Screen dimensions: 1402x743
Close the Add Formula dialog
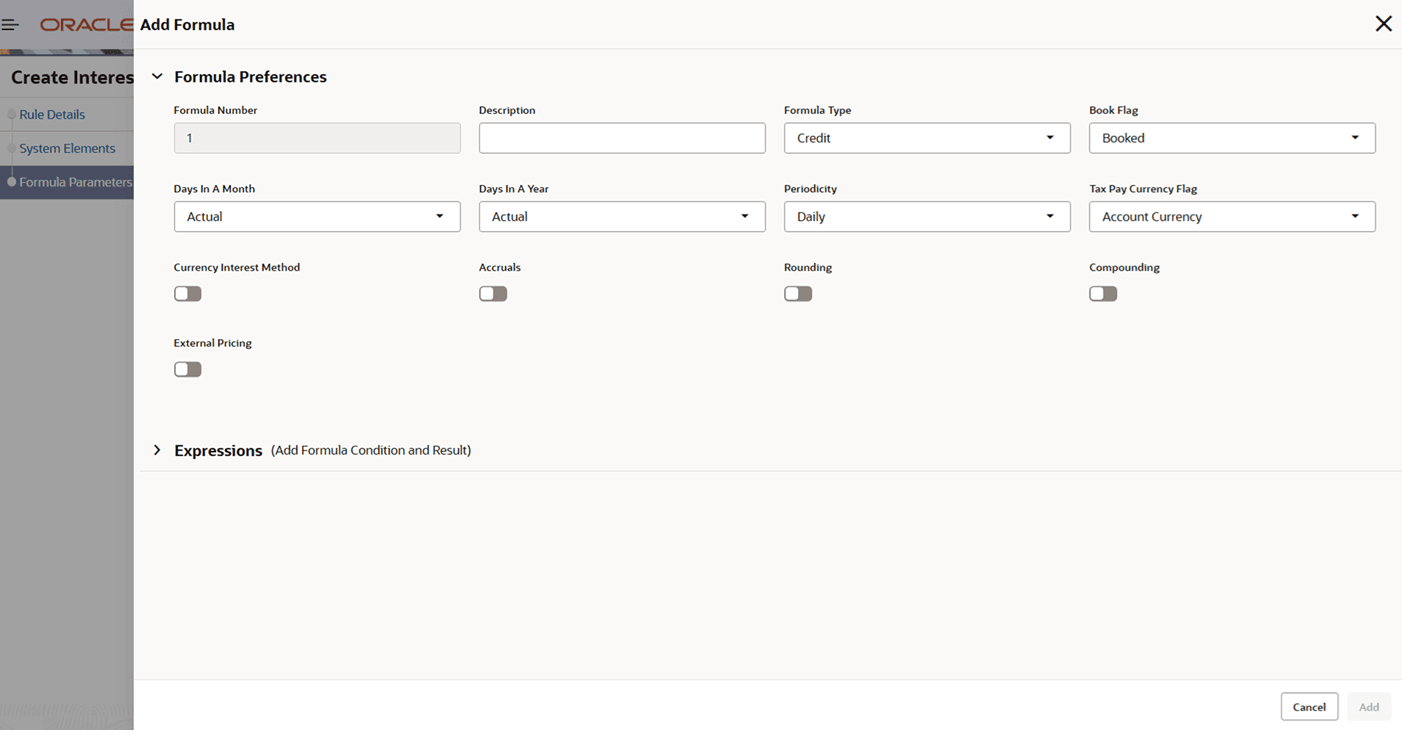coord(1383,24)
